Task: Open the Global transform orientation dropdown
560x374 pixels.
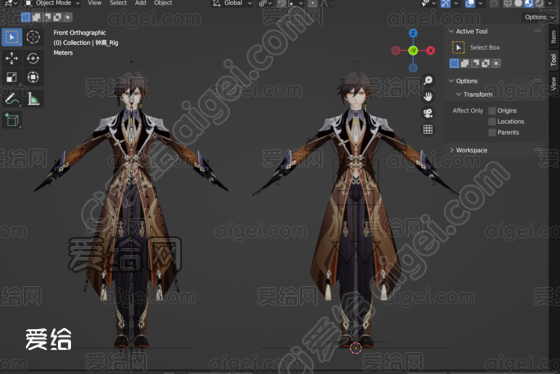Action: [x=232, y=3]
